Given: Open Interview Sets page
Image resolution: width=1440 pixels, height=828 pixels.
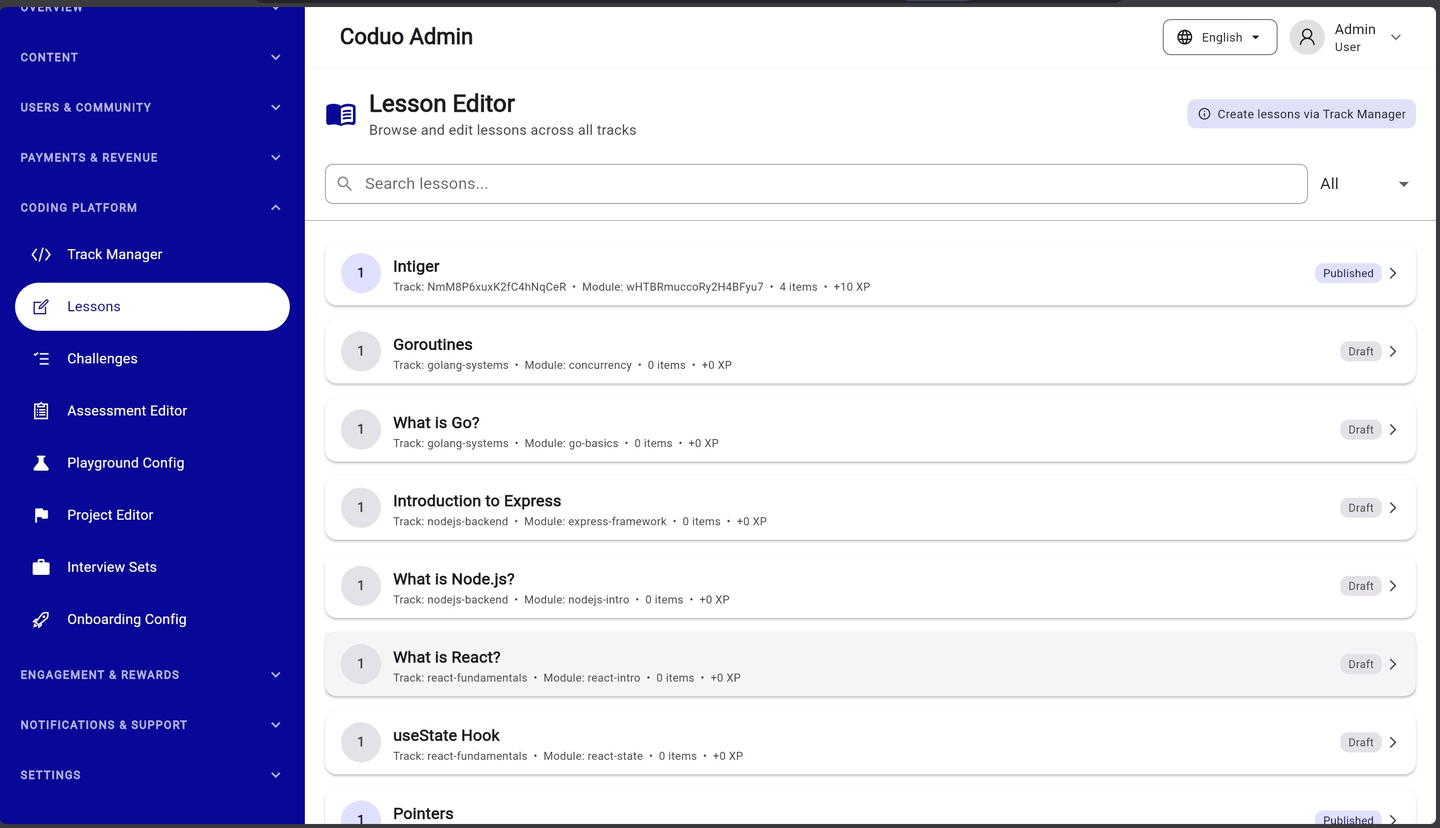Looking at the screenshot, I should [152, 567].
